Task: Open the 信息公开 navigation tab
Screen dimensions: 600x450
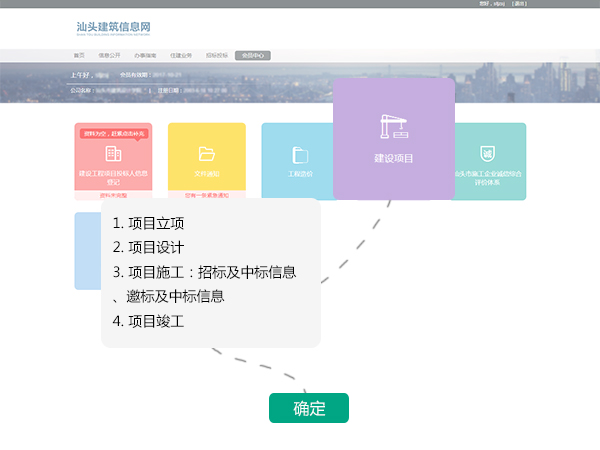Action: pos(109,55)
